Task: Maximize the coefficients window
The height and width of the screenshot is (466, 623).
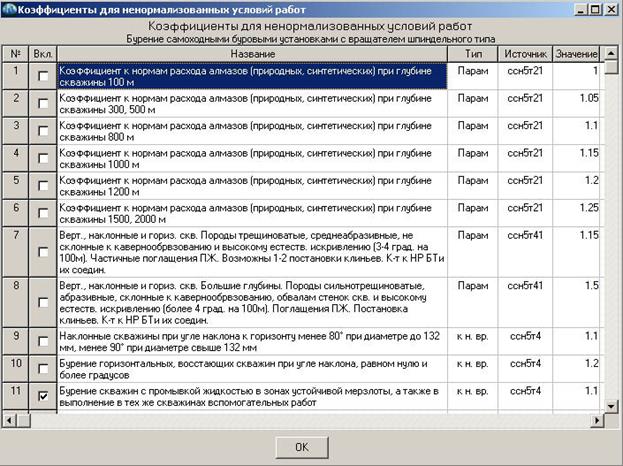Action: (594, 9)
